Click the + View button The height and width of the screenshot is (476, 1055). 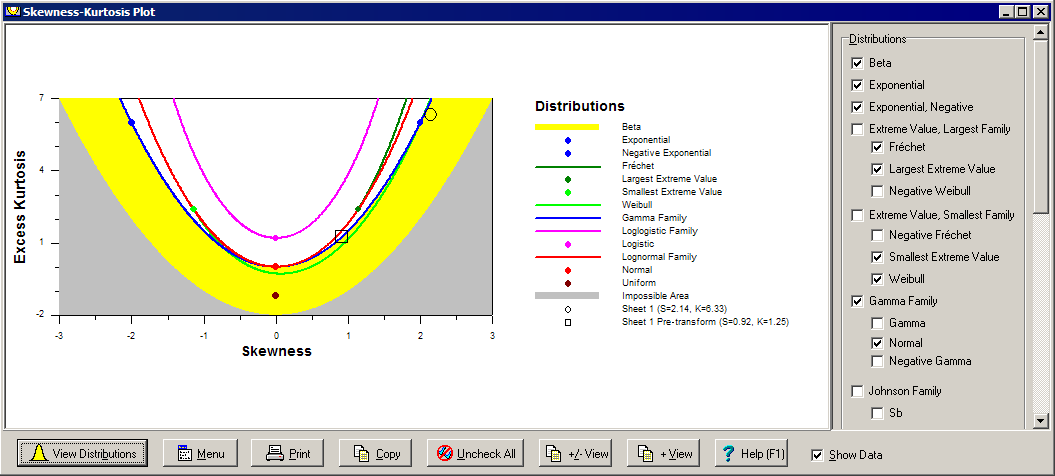tap(665, 453)
